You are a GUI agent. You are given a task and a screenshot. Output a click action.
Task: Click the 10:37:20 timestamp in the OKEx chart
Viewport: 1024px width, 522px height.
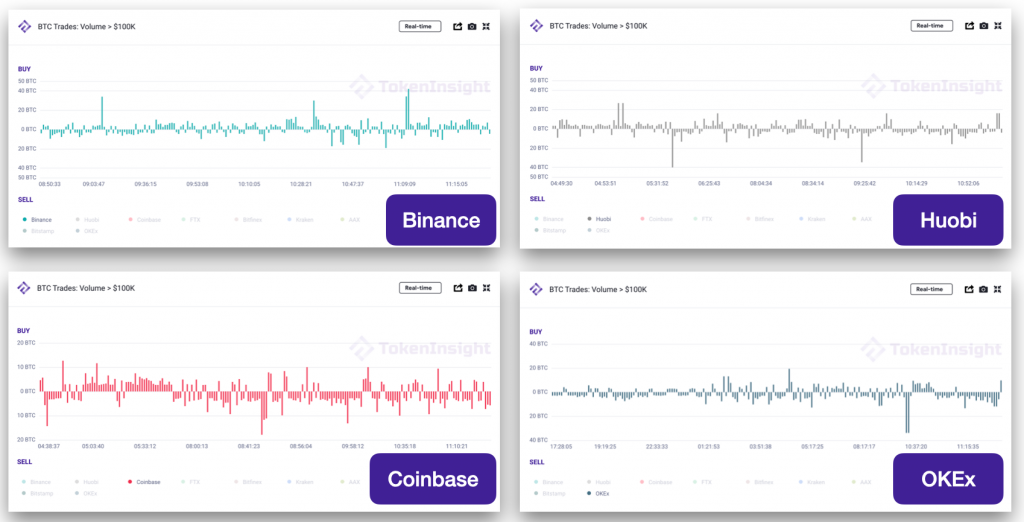pos(915,447)
